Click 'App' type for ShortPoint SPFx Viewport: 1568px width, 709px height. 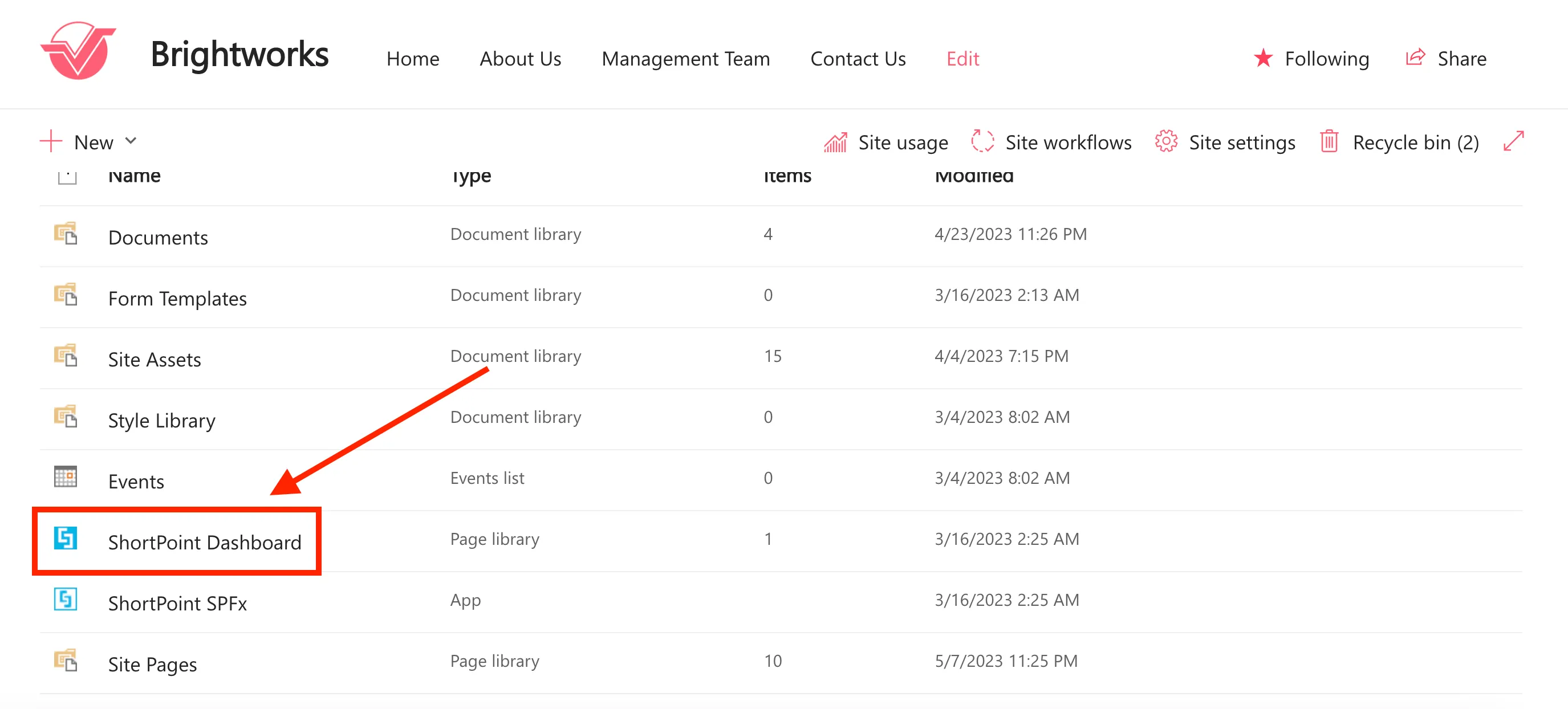(466, 600)
